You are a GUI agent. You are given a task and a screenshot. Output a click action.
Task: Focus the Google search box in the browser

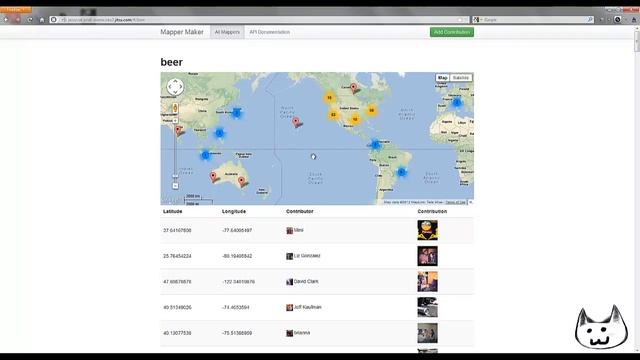(x=533, y=20)
